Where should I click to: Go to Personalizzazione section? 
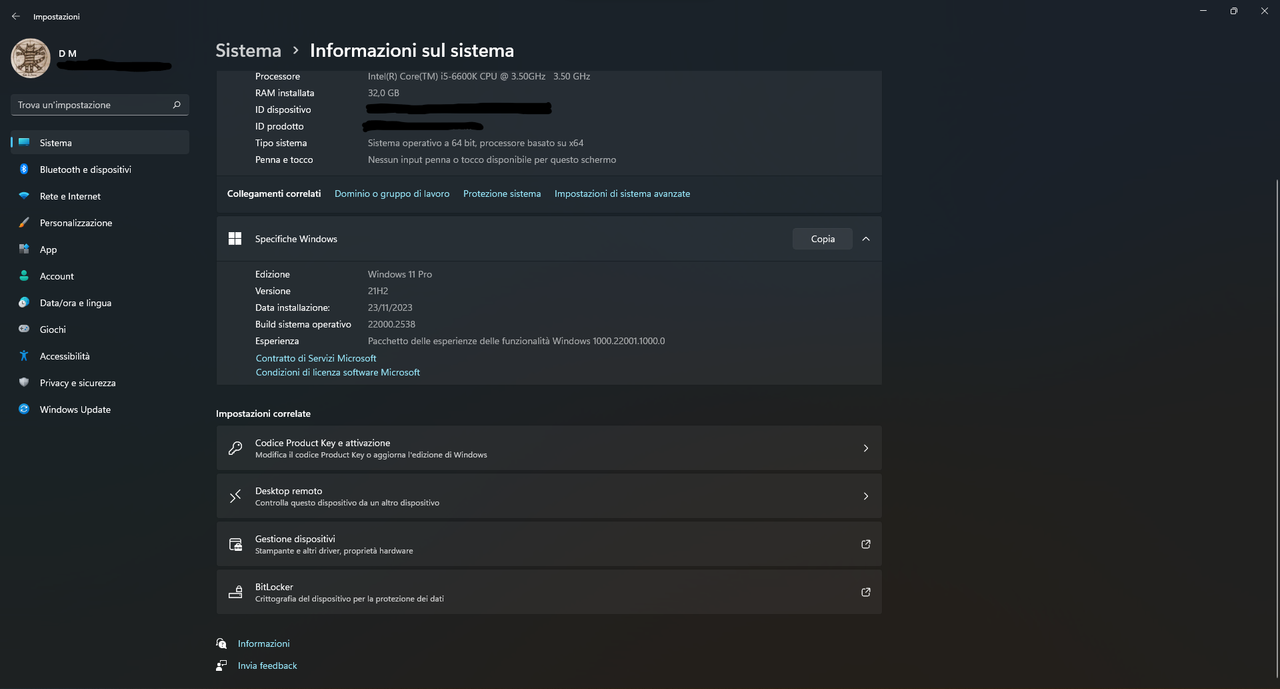(x=100, y=223)
